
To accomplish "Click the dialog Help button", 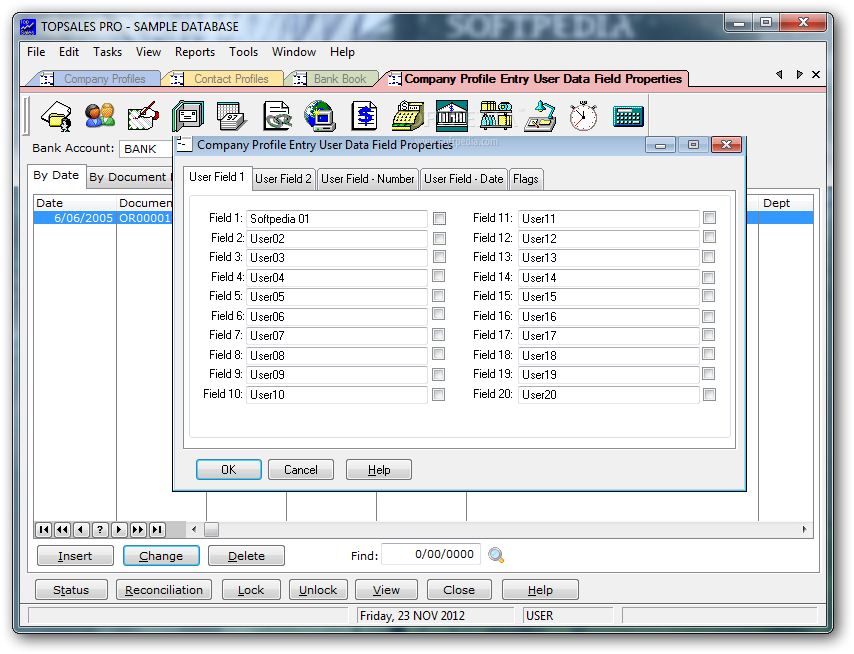I will (379, 470).
